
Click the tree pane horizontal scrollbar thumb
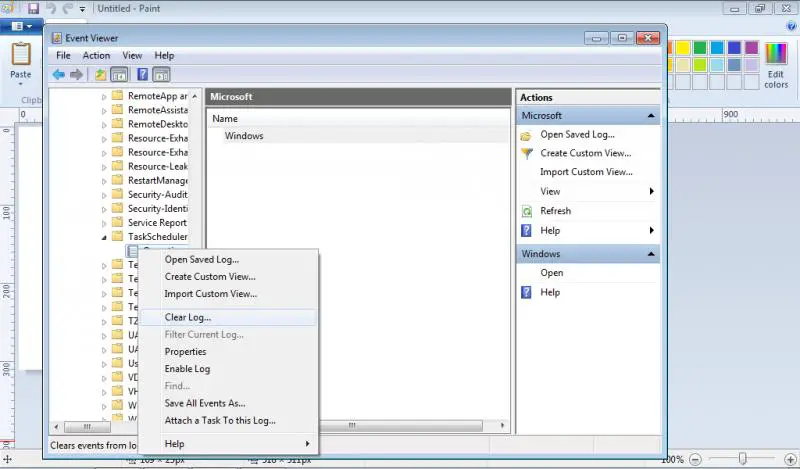(88, 426)
